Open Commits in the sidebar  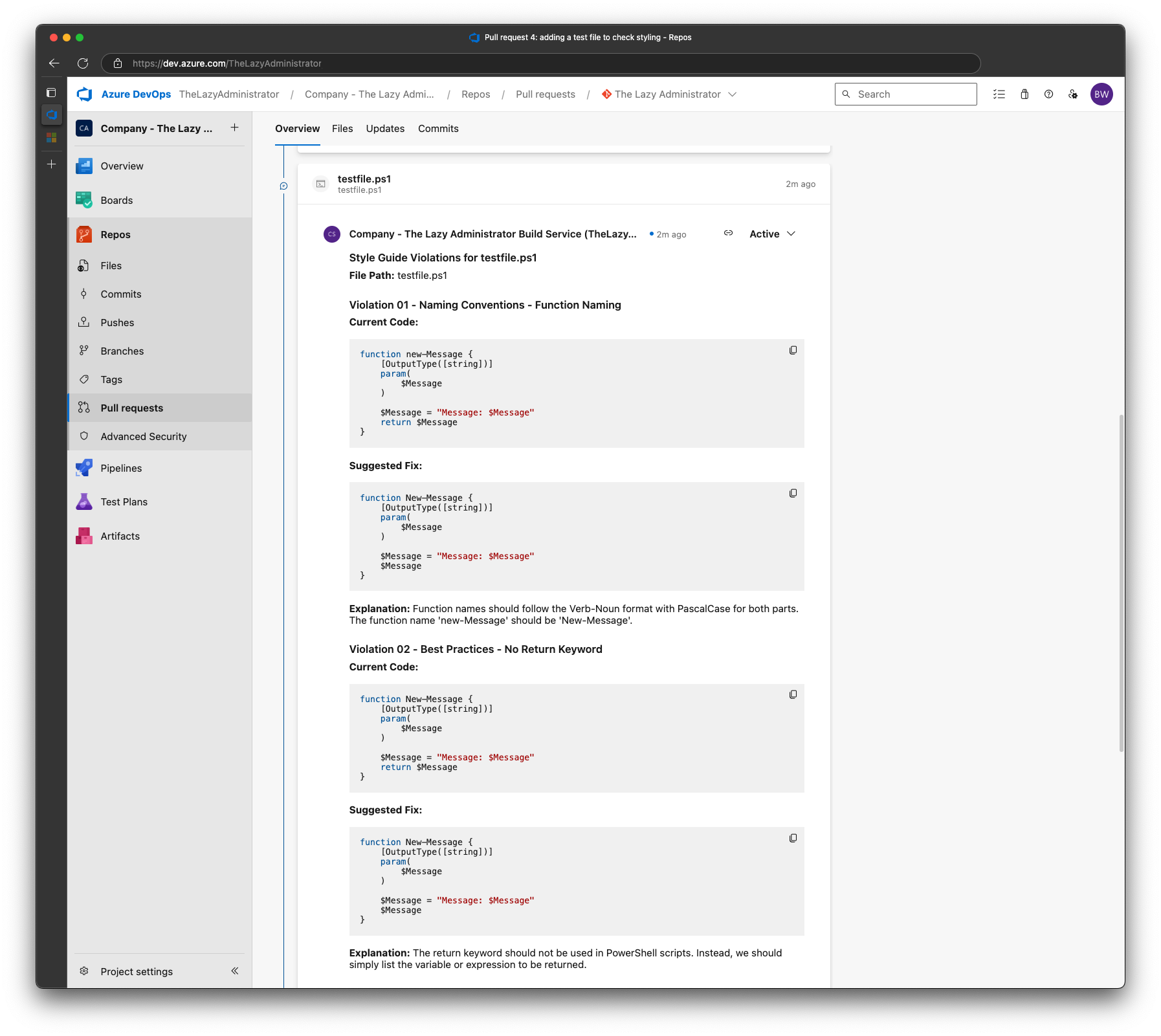tap(159, 294)
